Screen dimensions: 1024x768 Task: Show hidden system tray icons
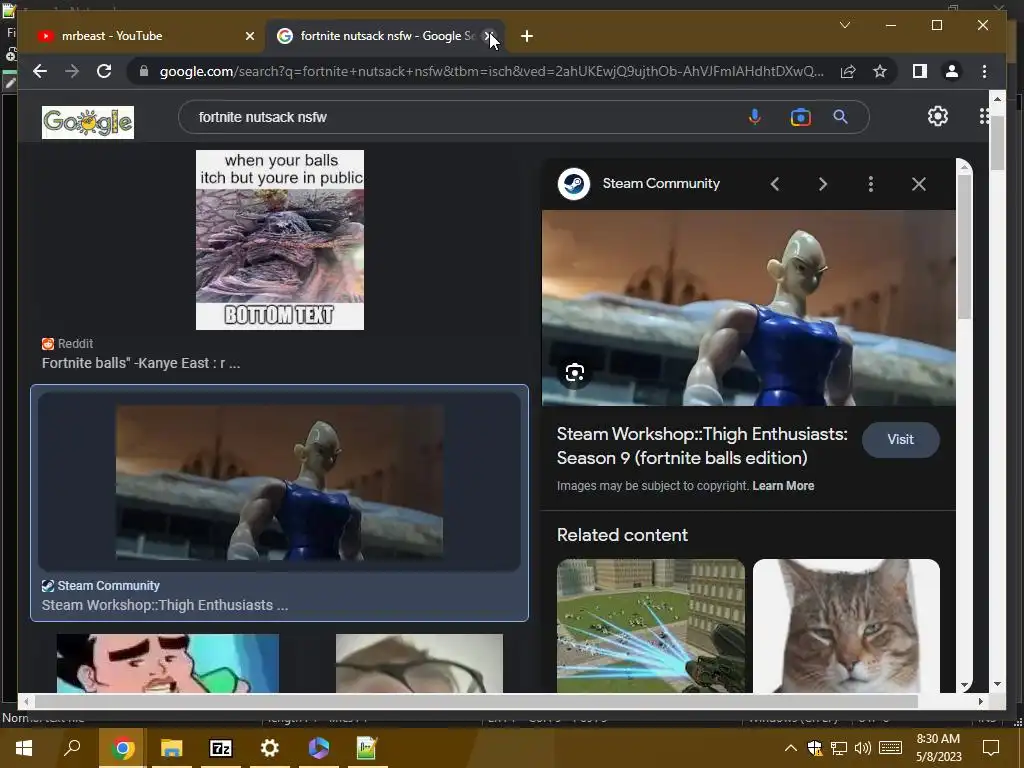(790, 748)
